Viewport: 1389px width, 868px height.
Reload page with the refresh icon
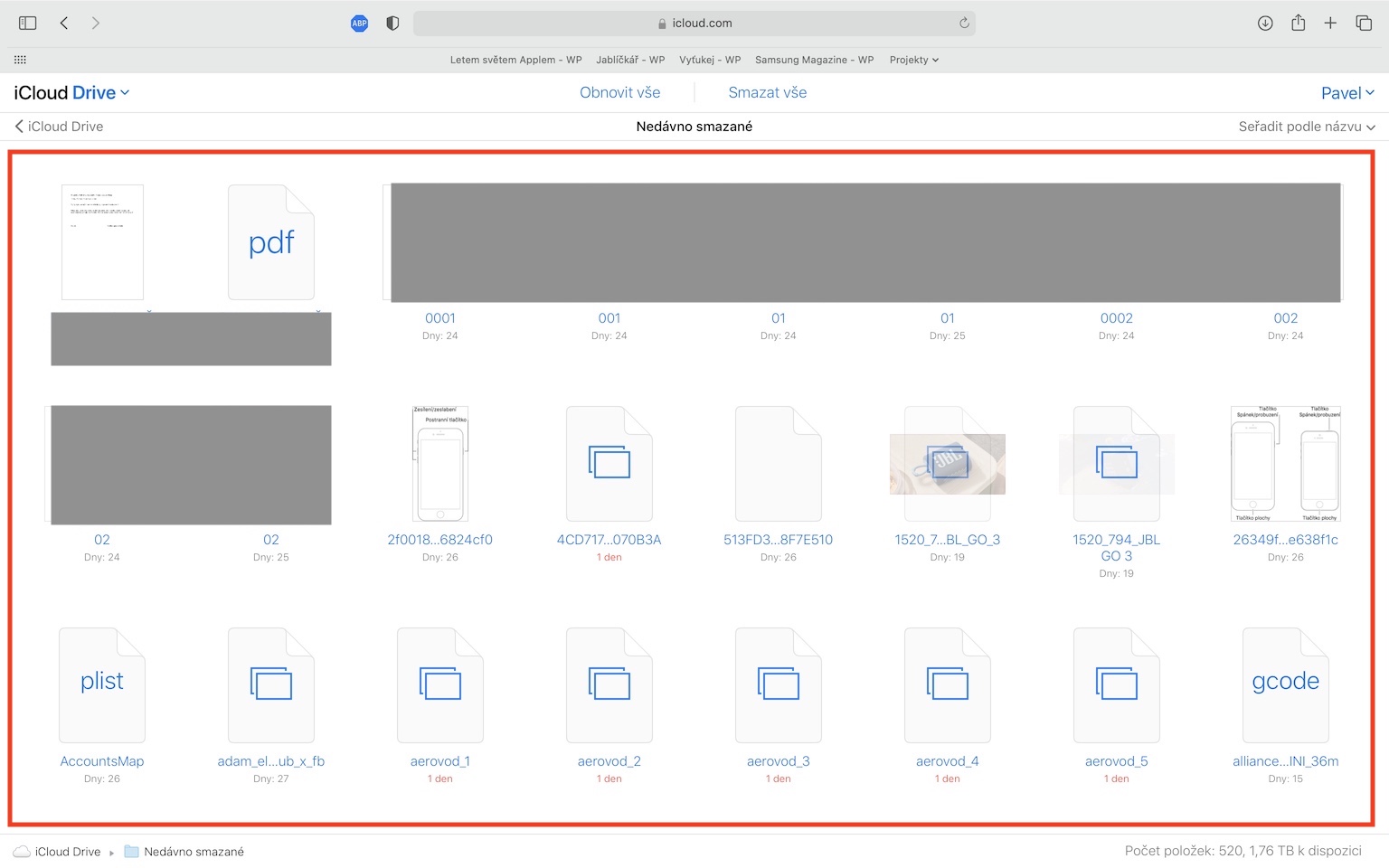(x=964, y=24)
